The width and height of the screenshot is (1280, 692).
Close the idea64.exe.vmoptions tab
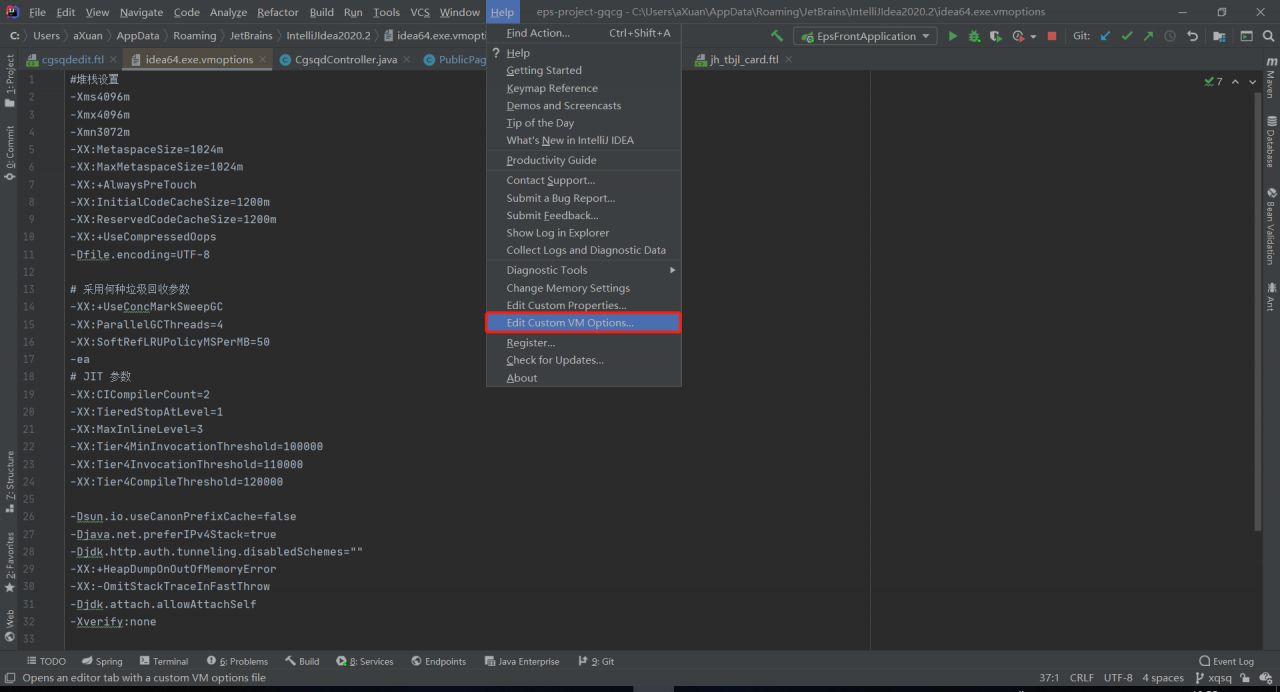pos(264,59)
